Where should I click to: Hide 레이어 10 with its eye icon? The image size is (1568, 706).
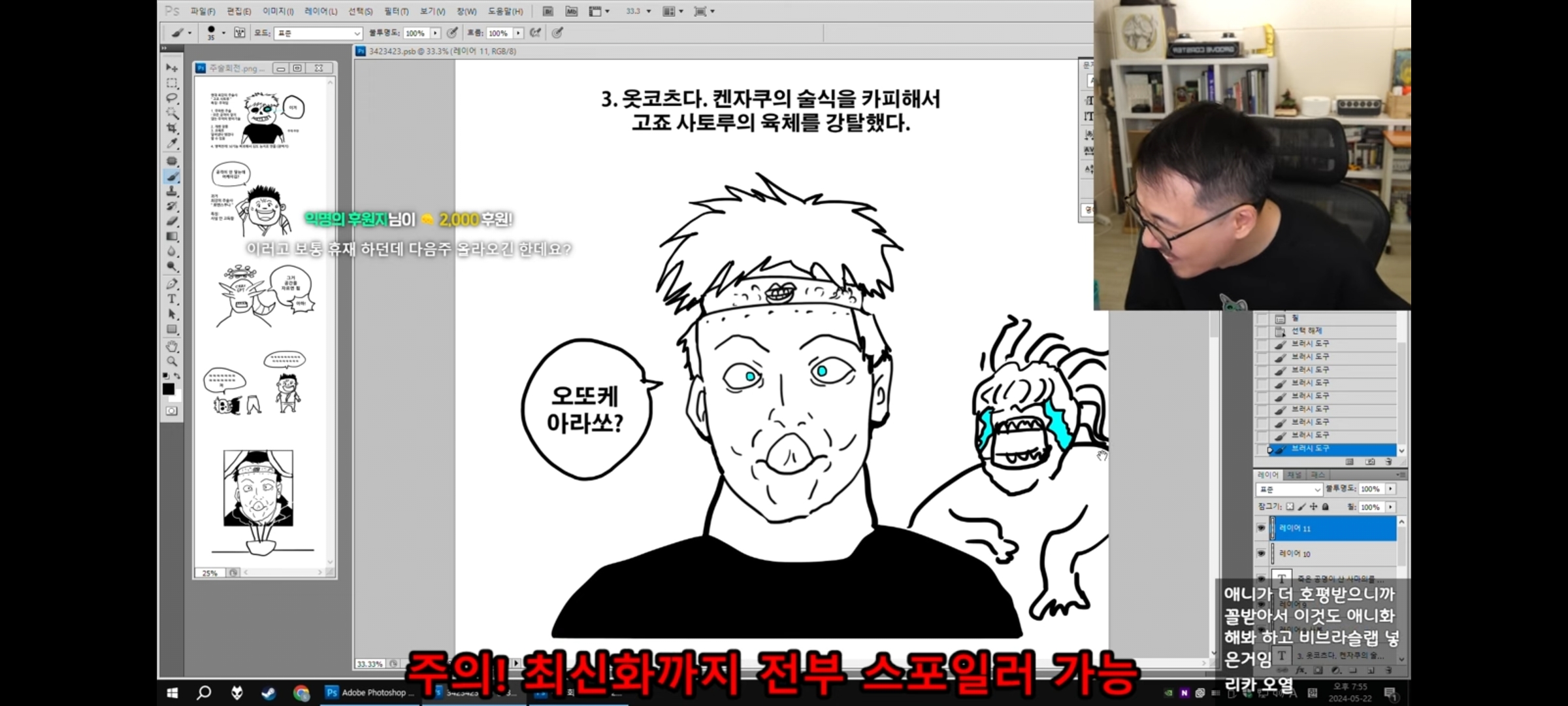(1262, 554)
